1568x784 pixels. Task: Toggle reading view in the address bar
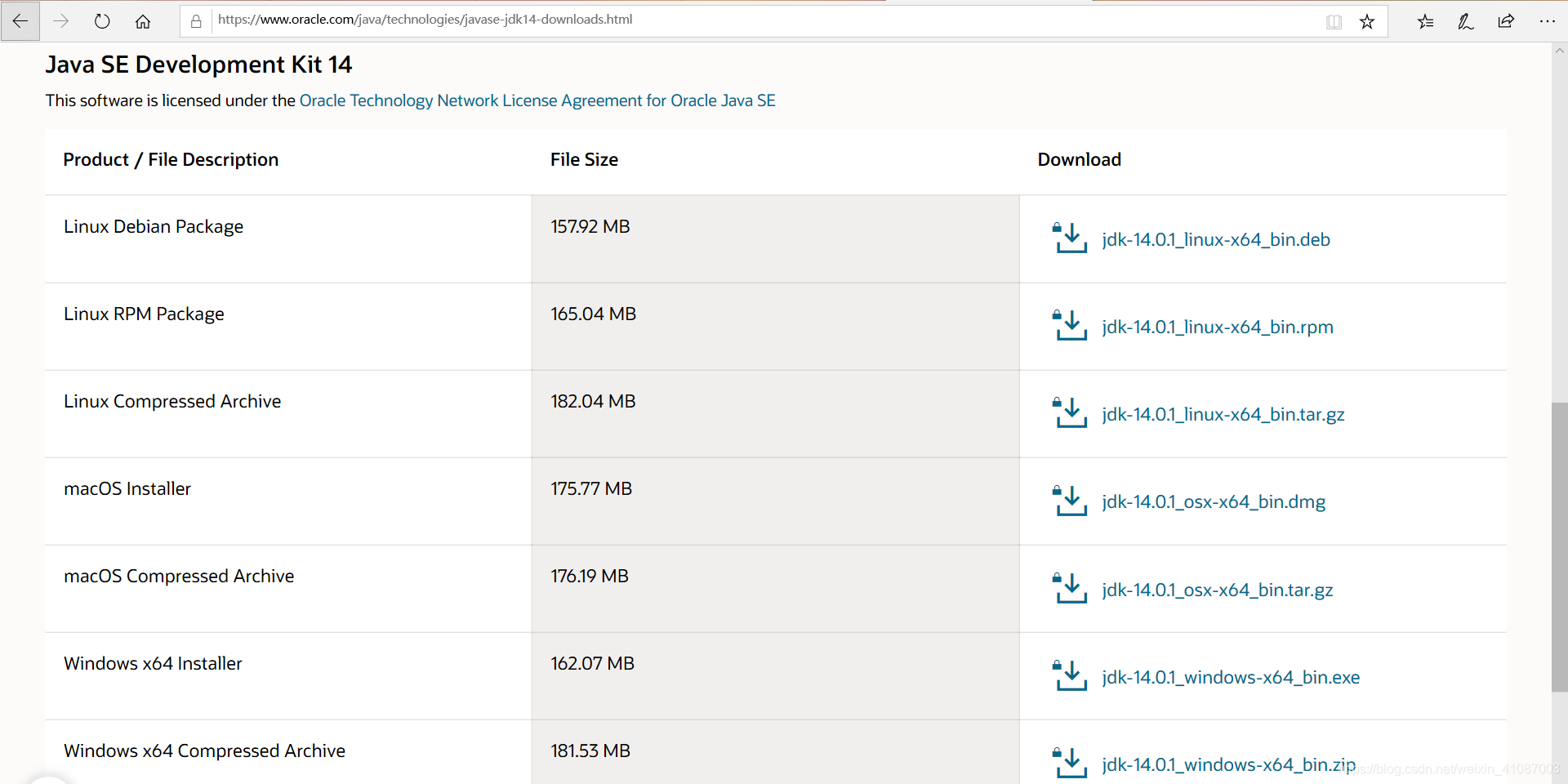(x=1334, y=22)
